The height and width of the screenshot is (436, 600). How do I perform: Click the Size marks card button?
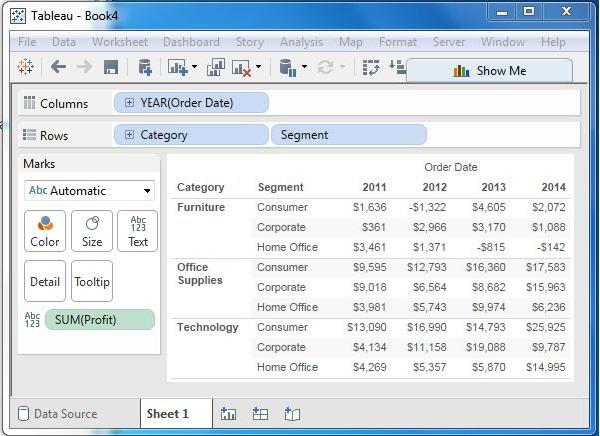(92, 231)
